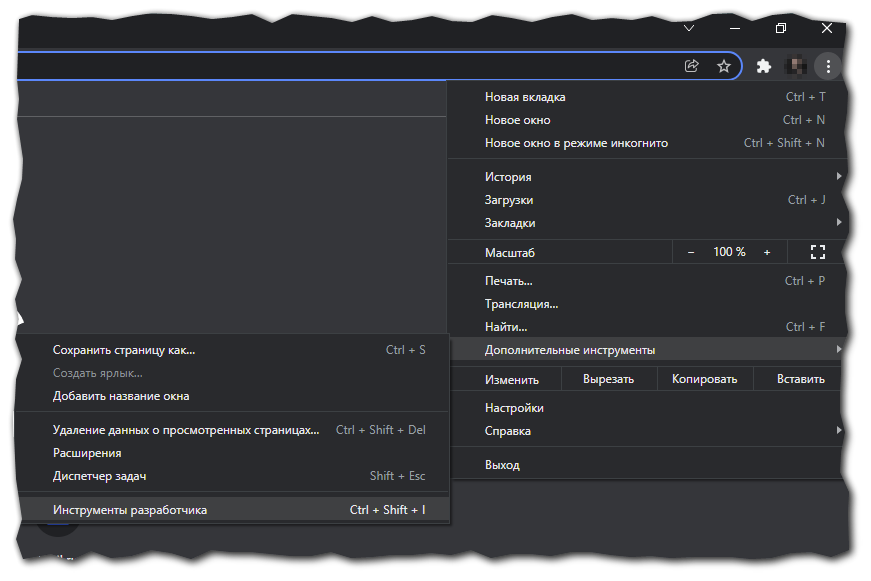Screen dimensions: 871x581
Task: Open the Extensions puzzle piece icon
Action: (764, 66)
